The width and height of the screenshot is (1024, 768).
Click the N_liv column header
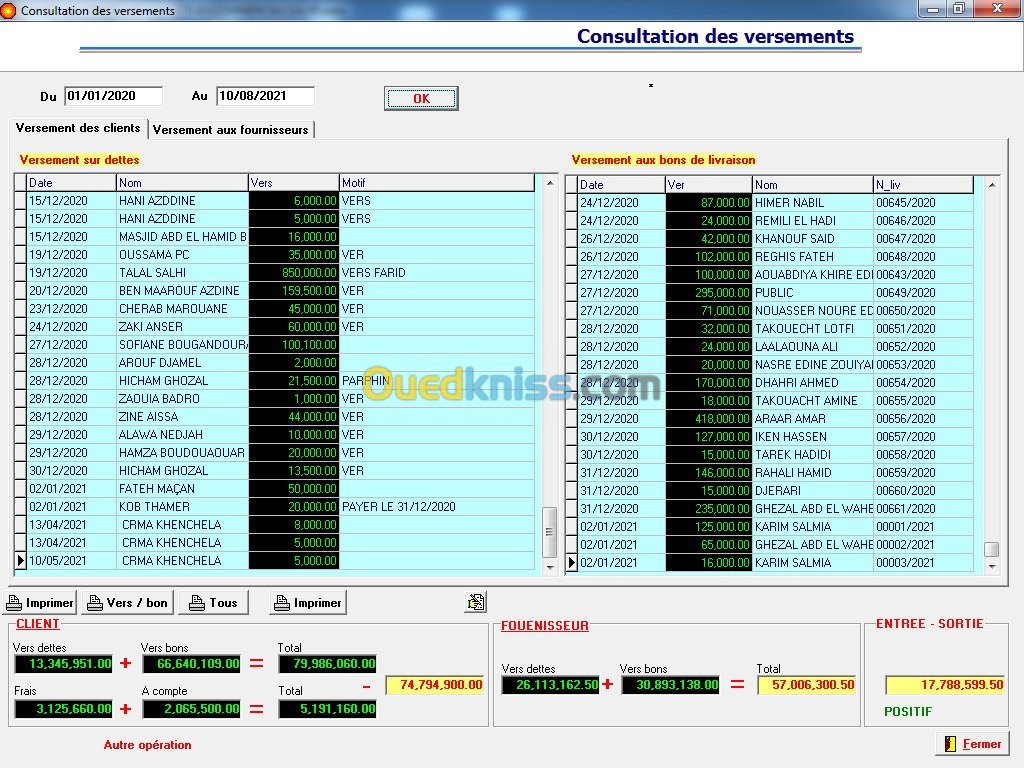(922, 185)
